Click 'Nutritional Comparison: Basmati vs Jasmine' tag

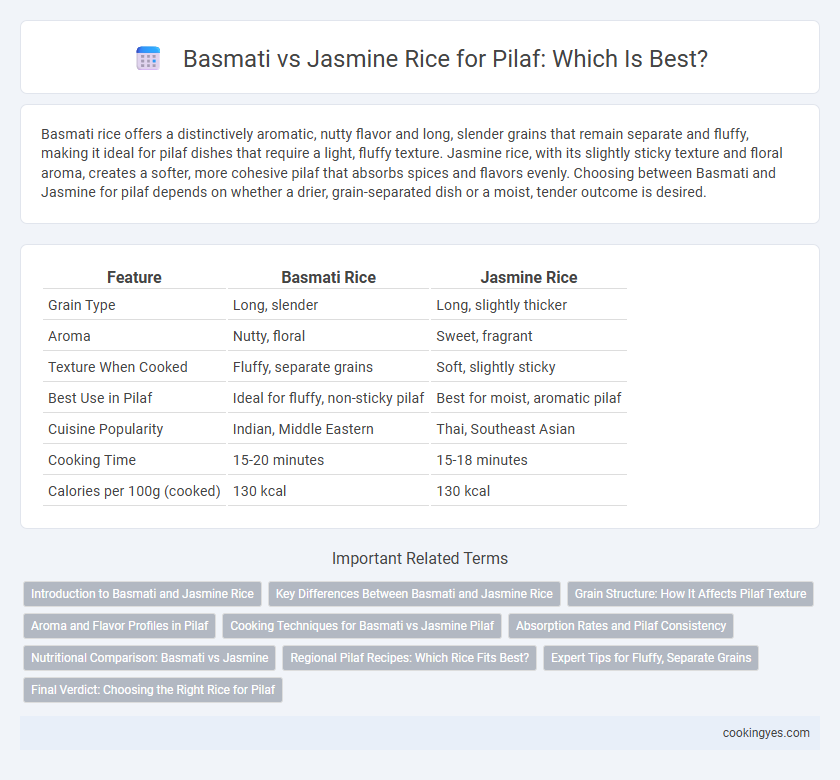(149, 658)
